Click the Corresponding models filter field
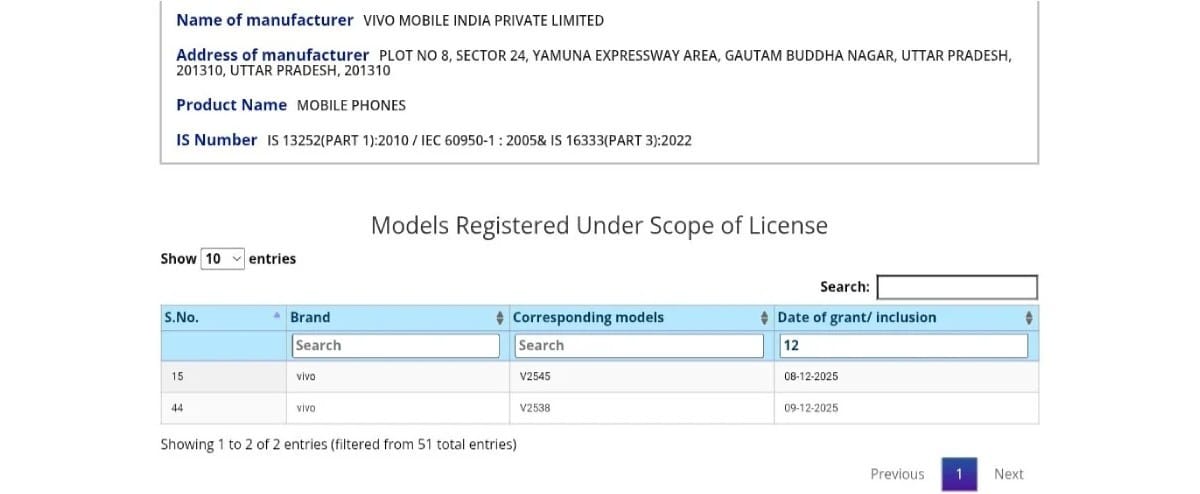1200x494 pixels. [x=639, y=345]
